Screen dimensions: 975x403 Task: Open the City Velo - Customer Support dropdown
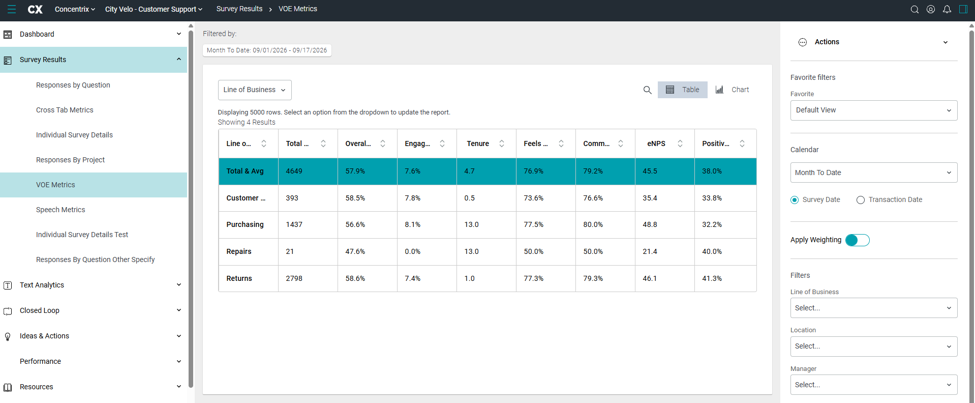tap(154, 9)
